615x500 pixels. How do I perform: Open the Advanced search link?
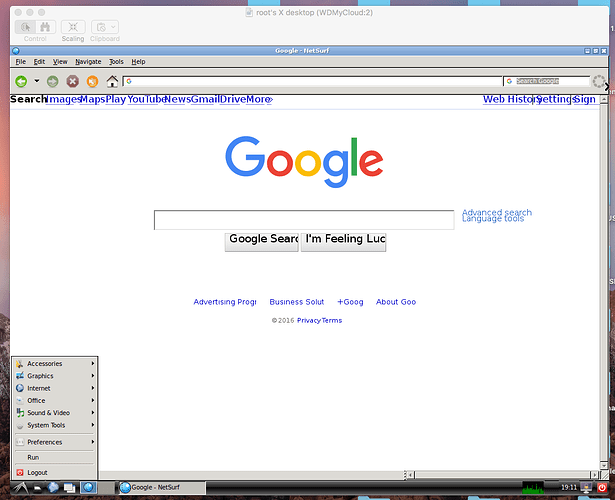497,212
